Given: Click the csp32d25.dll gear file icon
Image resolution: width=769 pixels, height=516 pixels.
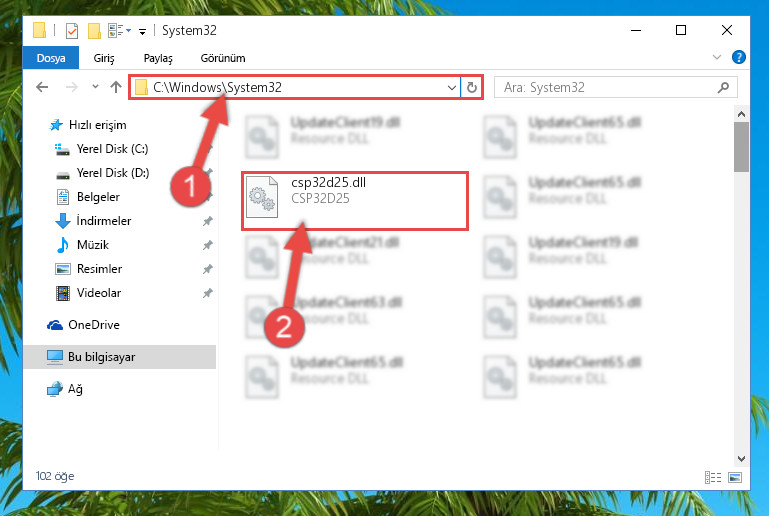Looking at the screenshot, I should pyautogui.click(x=262, y=197).
